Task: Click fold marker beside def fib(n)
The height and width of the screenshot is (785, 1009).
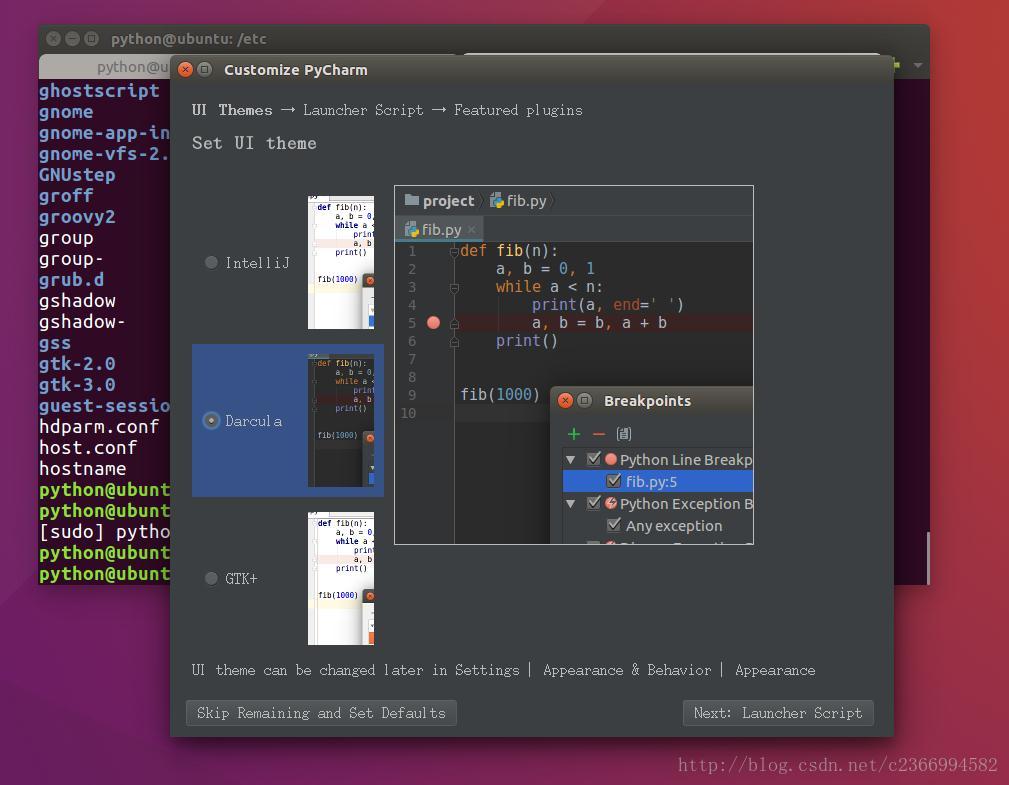Action: [454, 251]
